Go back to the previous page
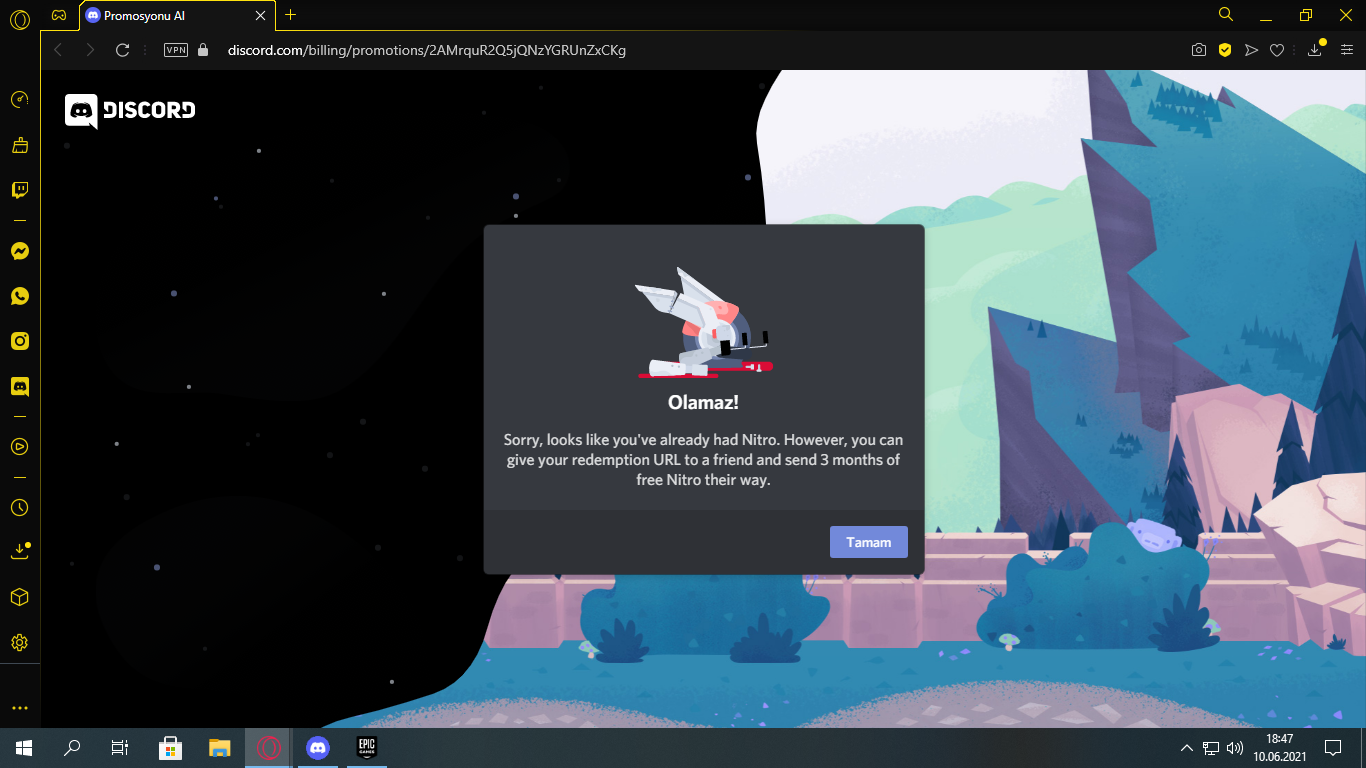Image resolution: width=1366 pixels, height=768 pixels. (x=58, y=50)
